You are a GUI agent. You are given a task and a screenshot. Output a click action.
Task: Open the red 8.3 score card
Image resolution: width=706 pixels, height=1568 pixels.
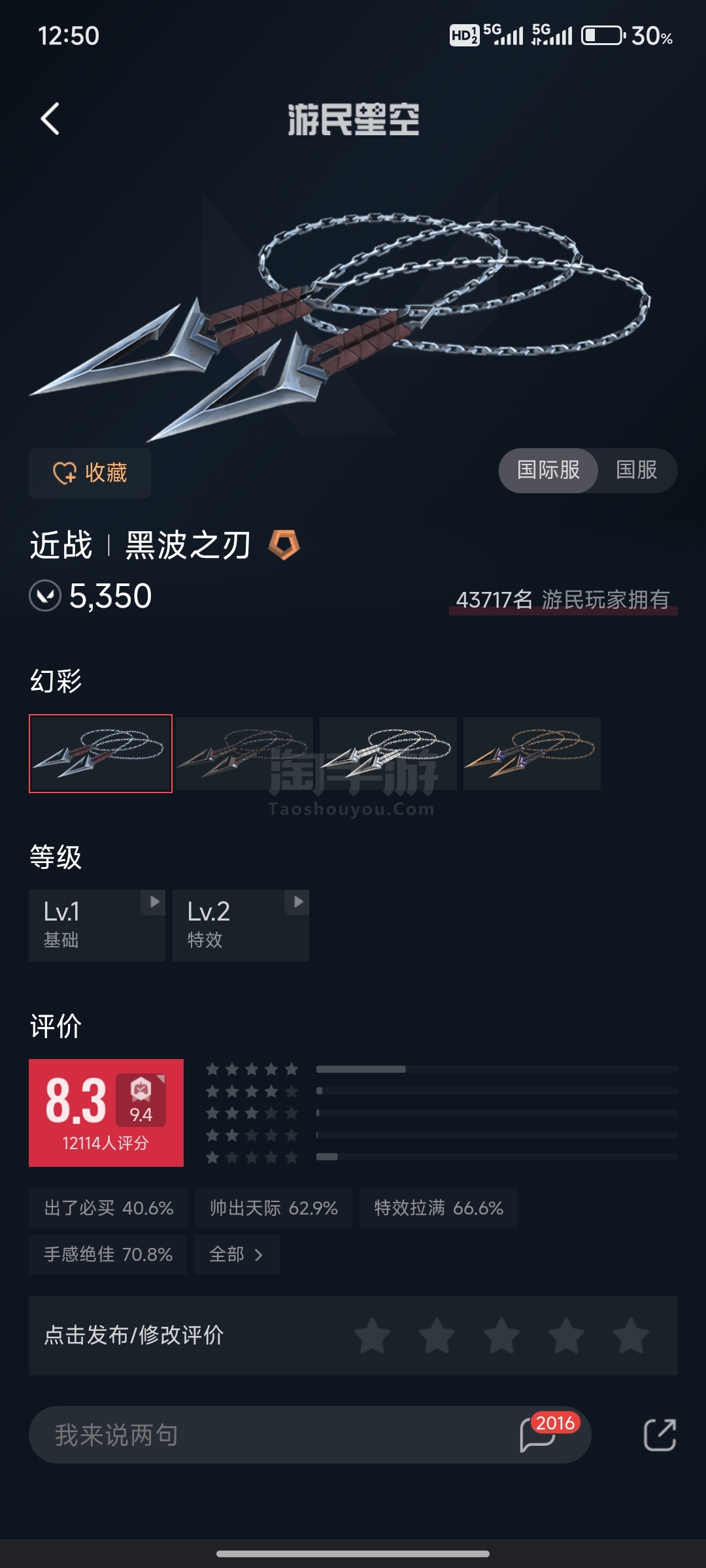106,1113
